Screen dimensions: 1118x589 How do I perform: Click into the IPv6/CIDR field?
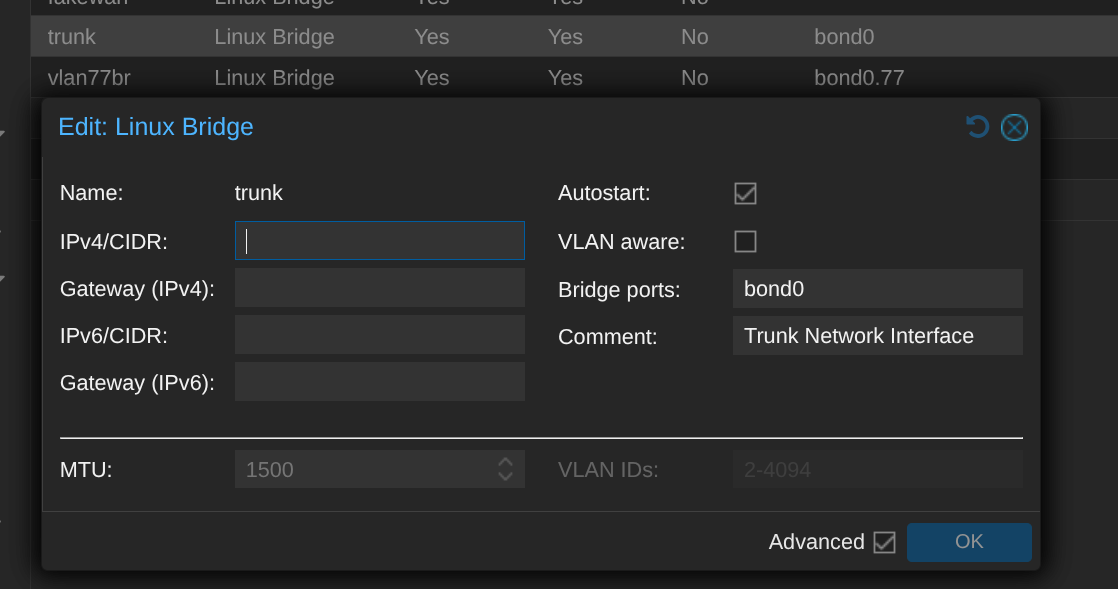[379, 335]
